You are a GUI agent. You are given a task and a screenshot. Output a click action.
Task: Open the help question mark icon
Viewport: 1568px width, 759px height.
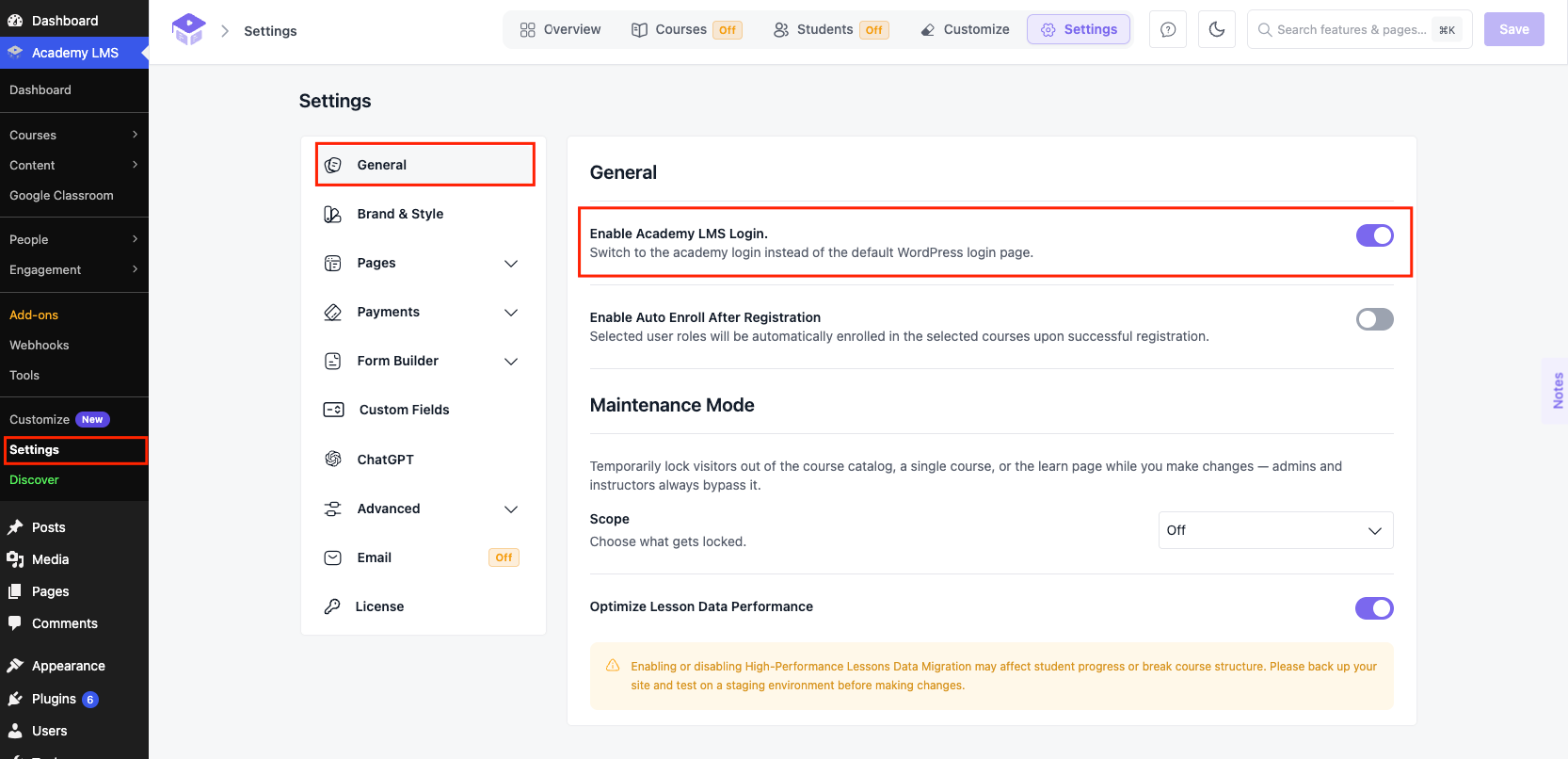click(1168, 30)
